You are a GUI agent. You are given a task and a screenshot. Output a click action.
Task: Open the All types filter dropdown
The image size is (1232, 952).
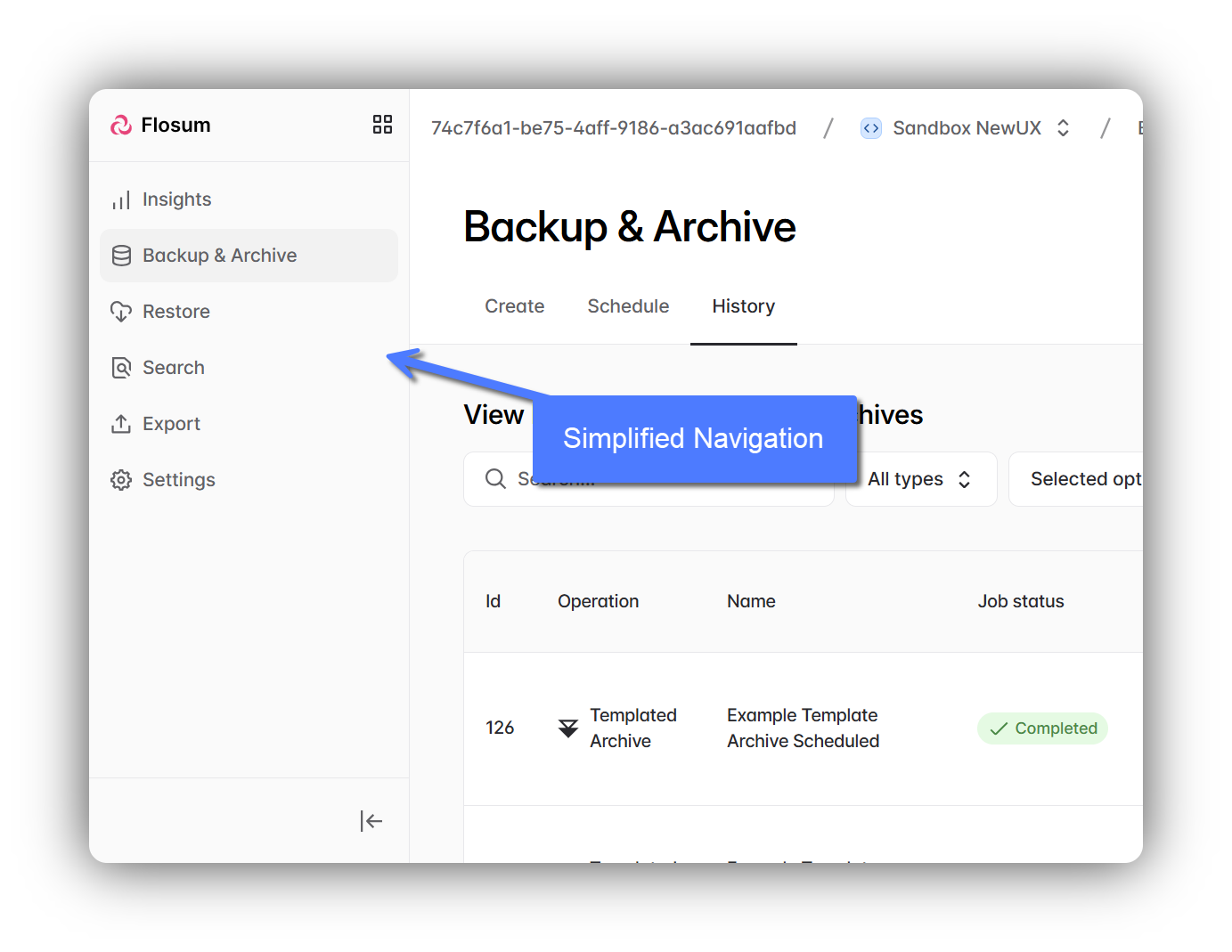coord(920,479)
